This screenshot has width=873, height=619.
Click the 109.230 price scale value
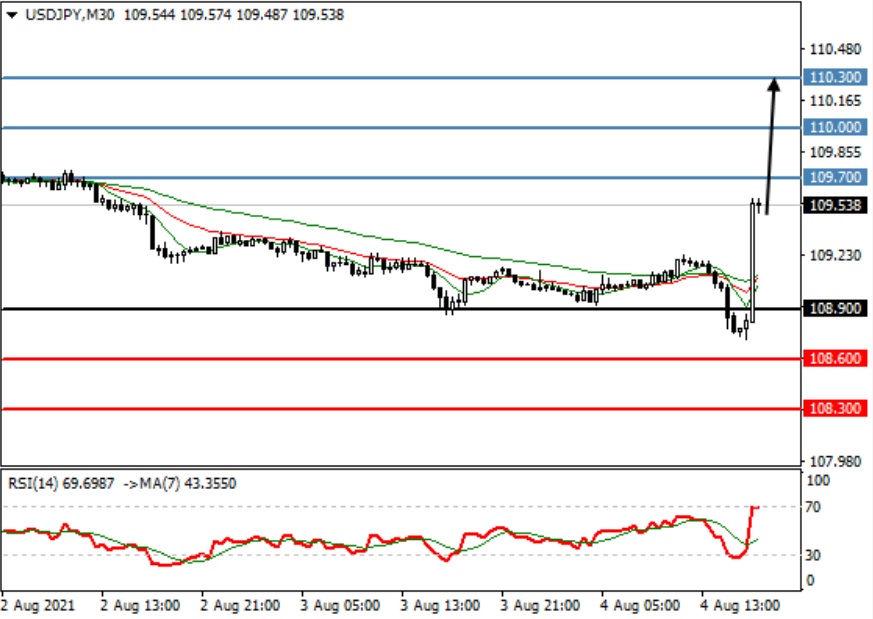pos(835,256)
